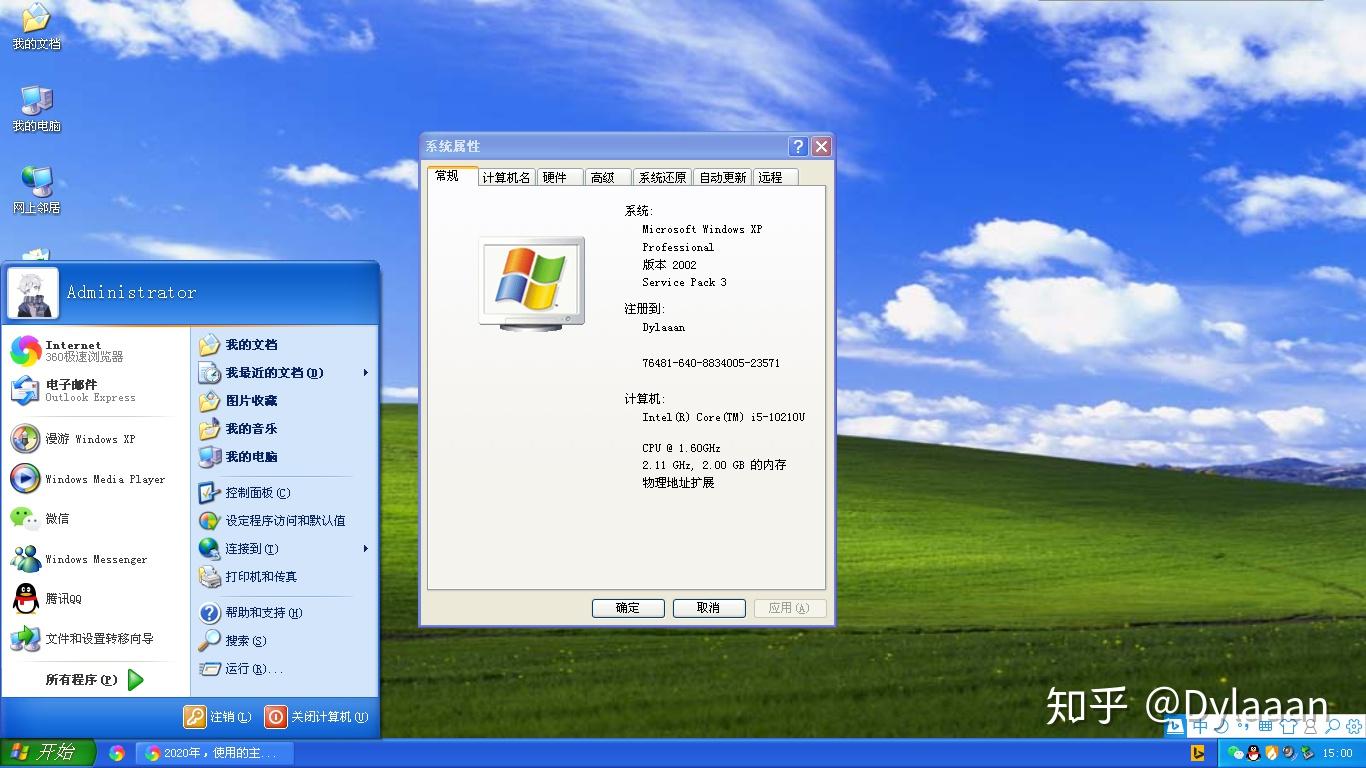Open 我的电脑 in Start menu
Screen dimensions: 1366x768
pyautogui.click(x=284, y=457)
